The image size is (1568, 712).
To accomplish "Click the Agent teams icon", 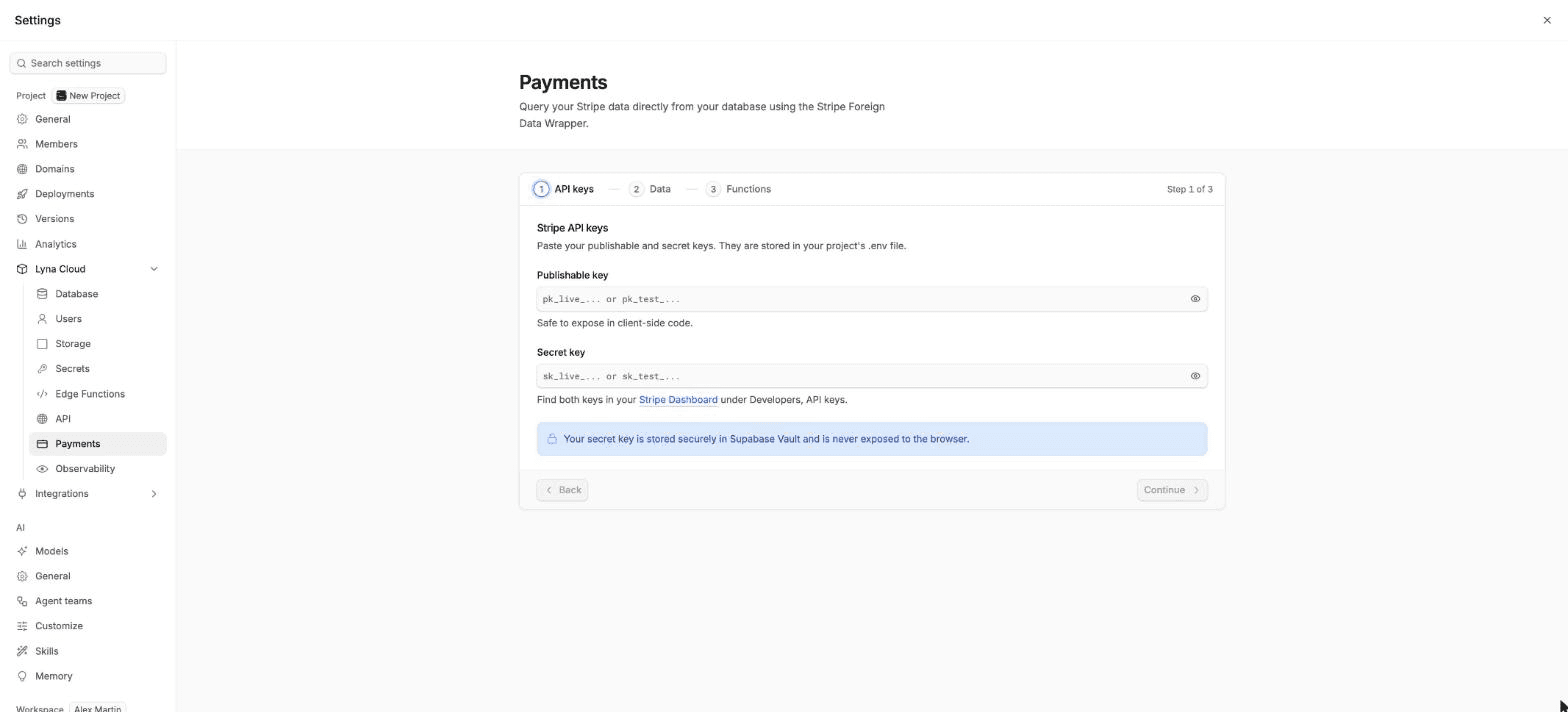I will [22, 601].
